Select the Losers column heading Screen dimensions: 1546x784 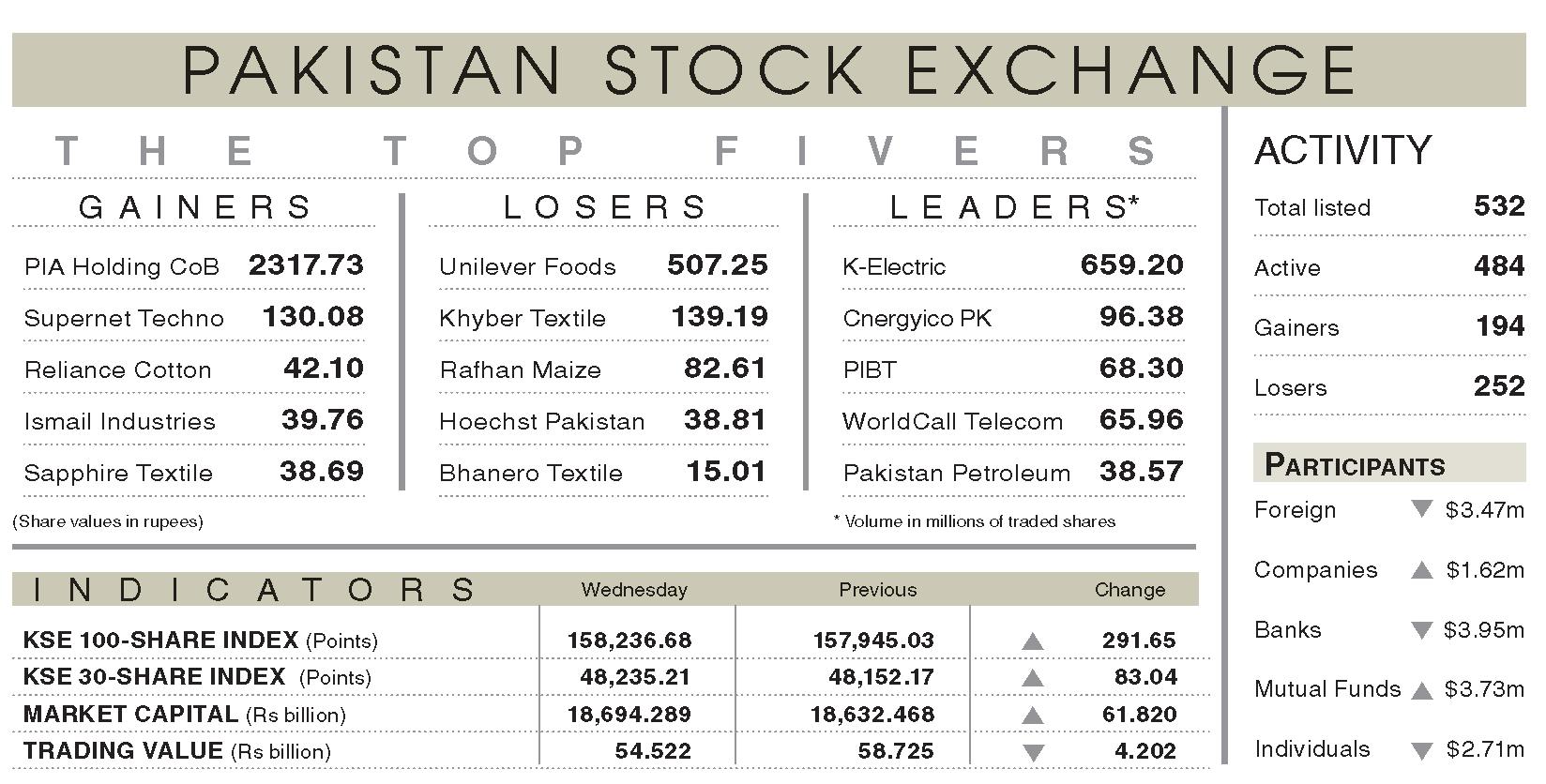click(x=605, y=206)
